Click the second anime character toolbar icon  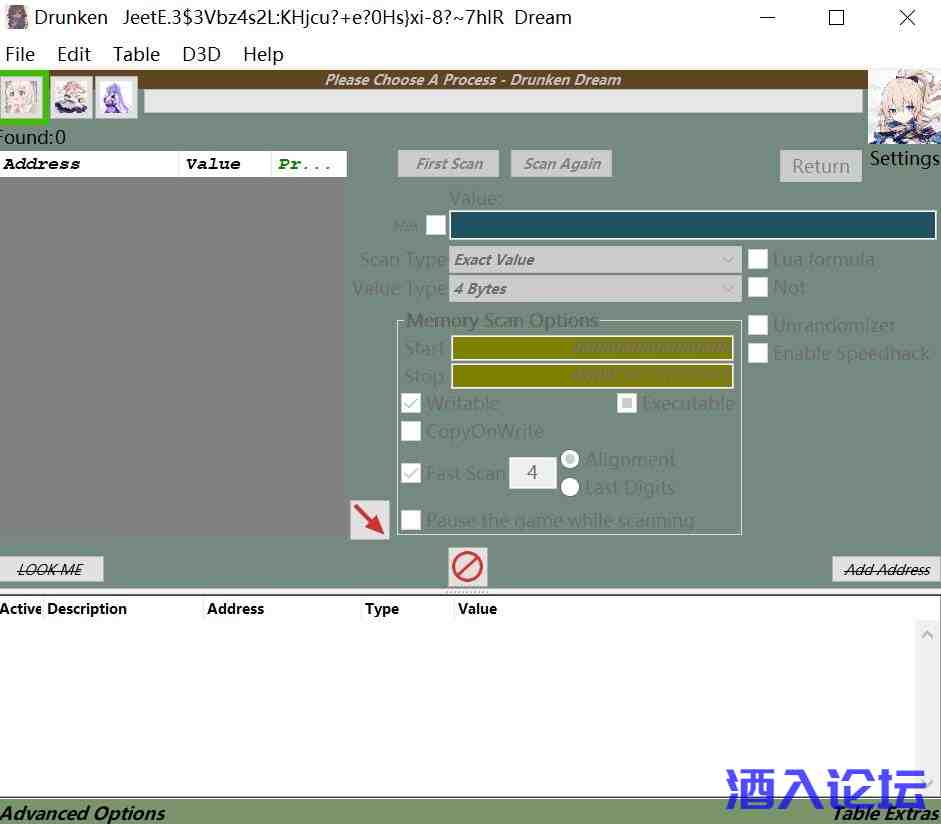[x=72, y=98]
